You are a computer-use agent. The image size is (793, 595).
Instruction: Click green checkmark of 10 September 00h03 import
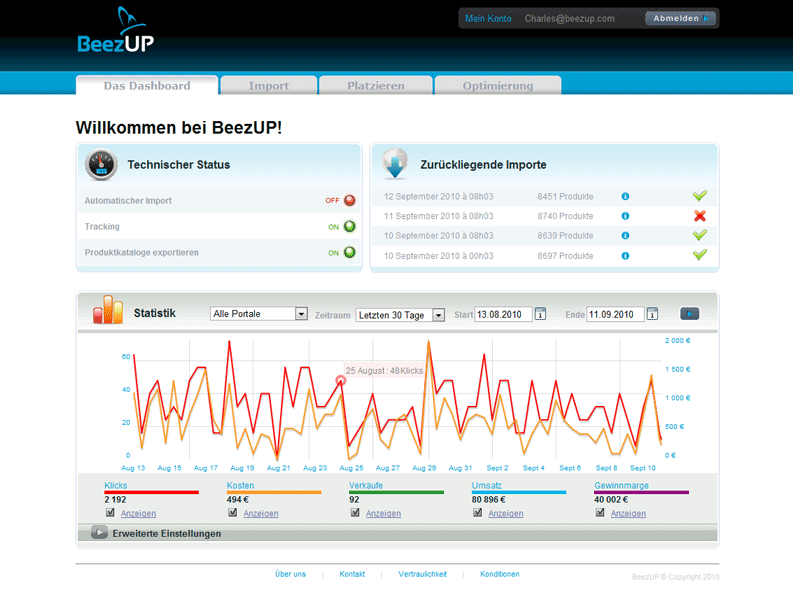700,255
